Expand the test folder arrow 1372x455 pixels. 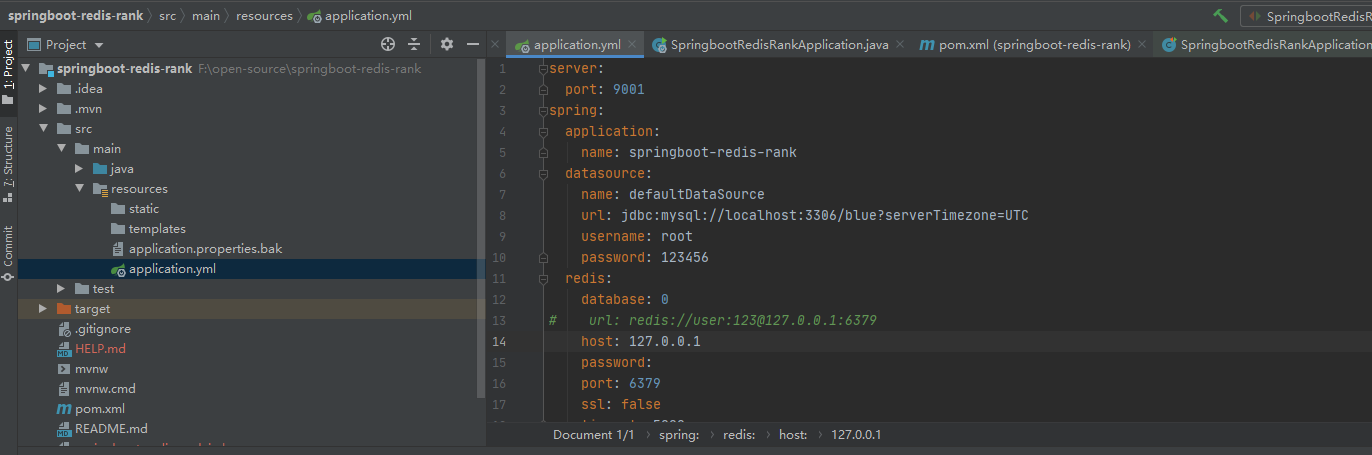(61, 288)
